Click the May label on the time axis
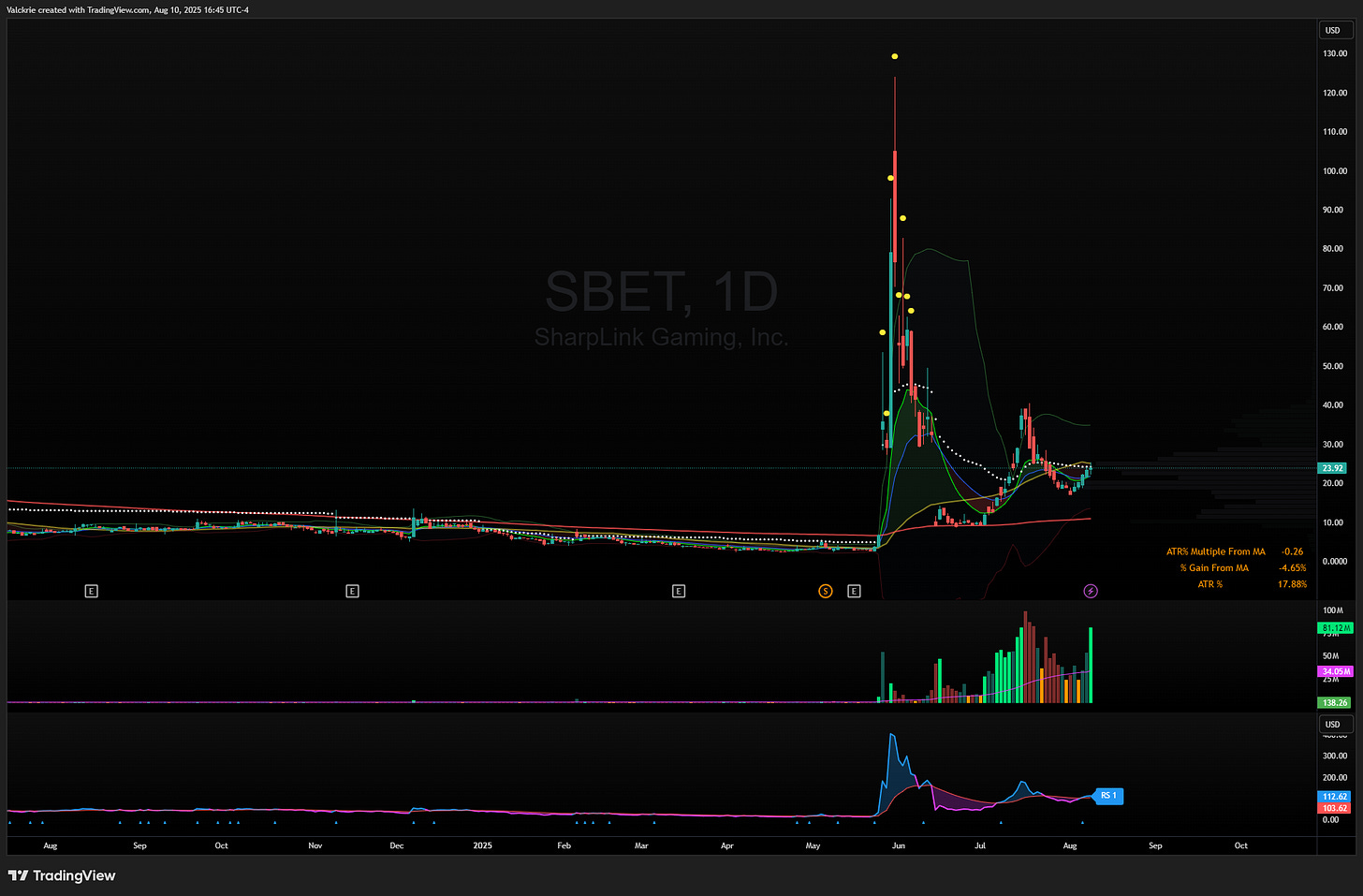1363x896 pixels. 813,845
